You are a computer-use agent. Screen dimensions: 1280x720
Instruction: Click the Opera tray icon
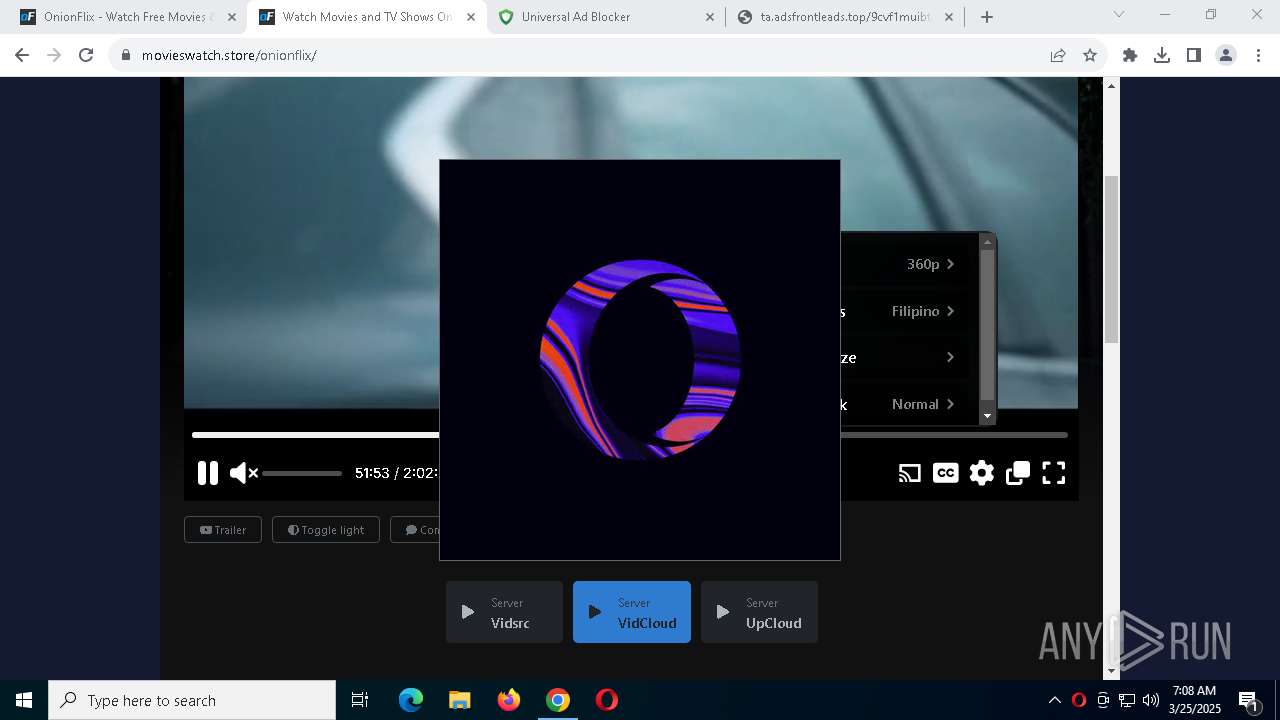point(1079,700)
